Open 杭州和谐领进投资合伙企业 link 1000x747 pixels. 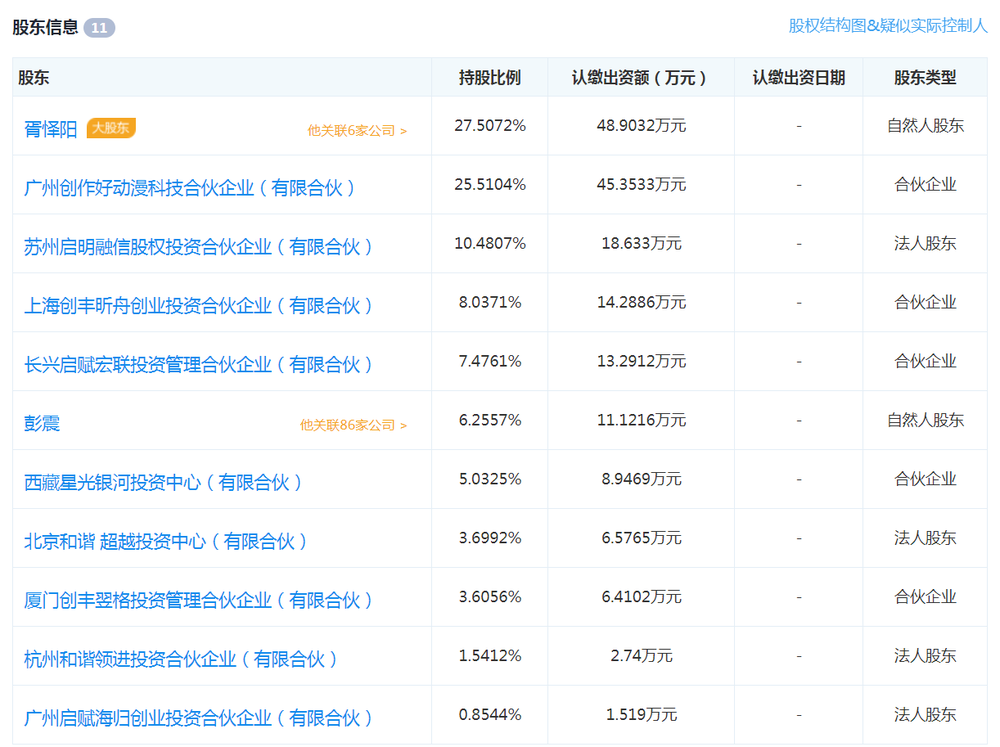coord(180,659)
